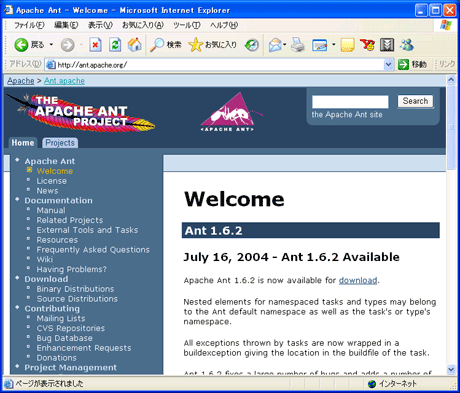Open the Edit icon dropdown arrow
Image resolution: width=460 pixels, height=393 pixels.
point(333,44)
